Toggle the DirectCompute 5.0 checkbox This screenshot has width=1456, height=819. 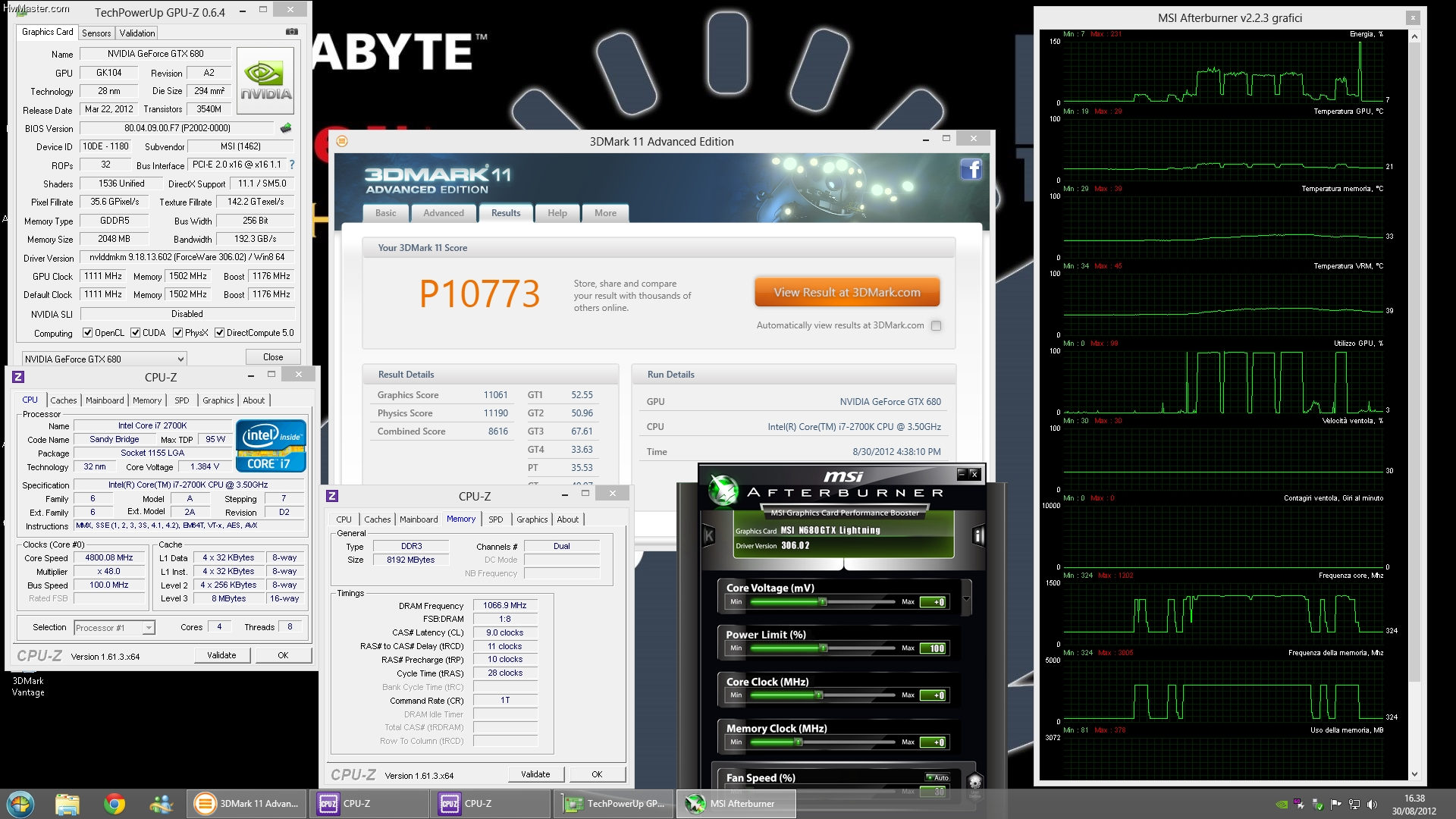click(x=219, y=333)
